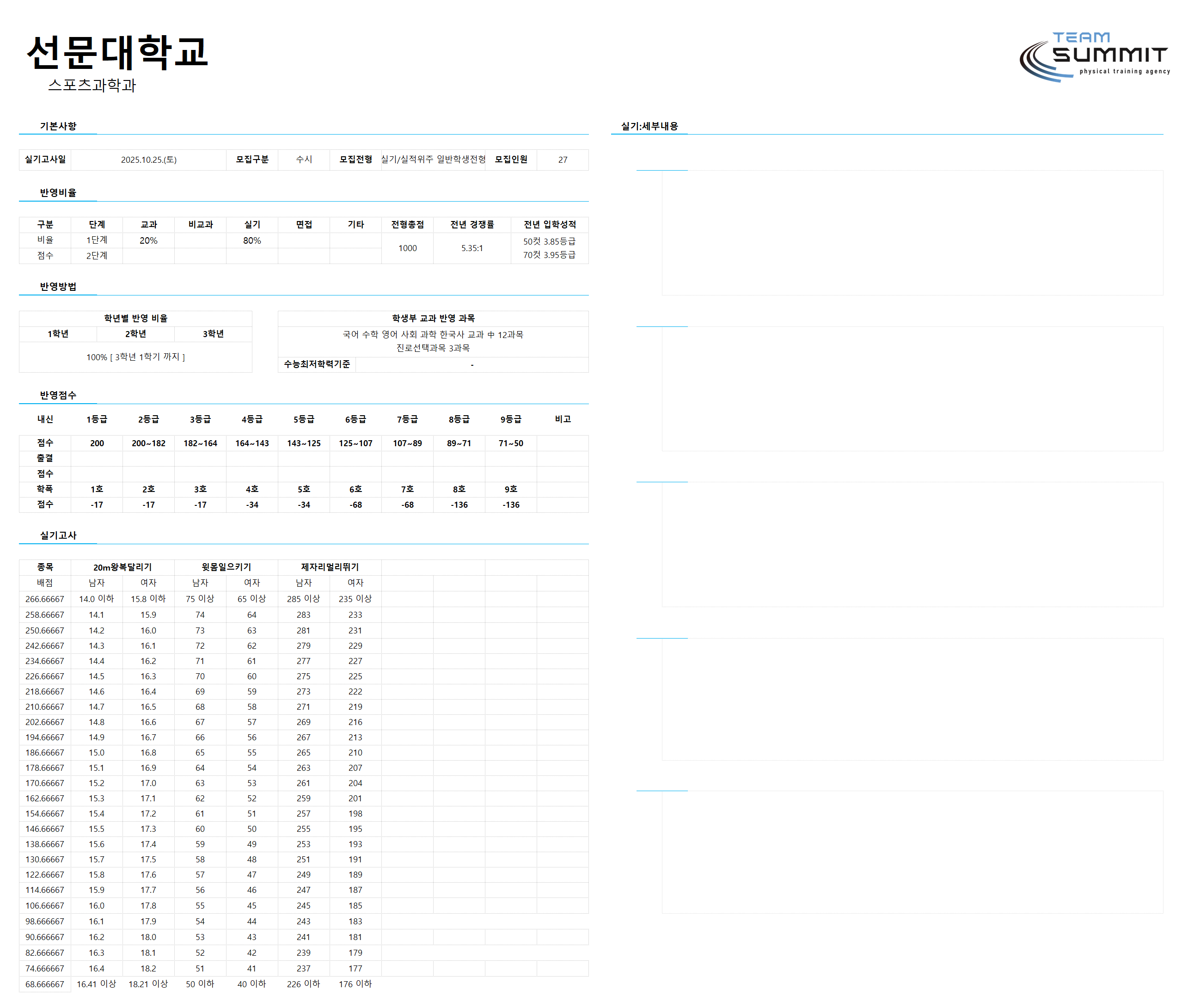Click 16.41 이상 male cutoff cell
The image size is (1188, 1008).
click(x=97, y=984)
